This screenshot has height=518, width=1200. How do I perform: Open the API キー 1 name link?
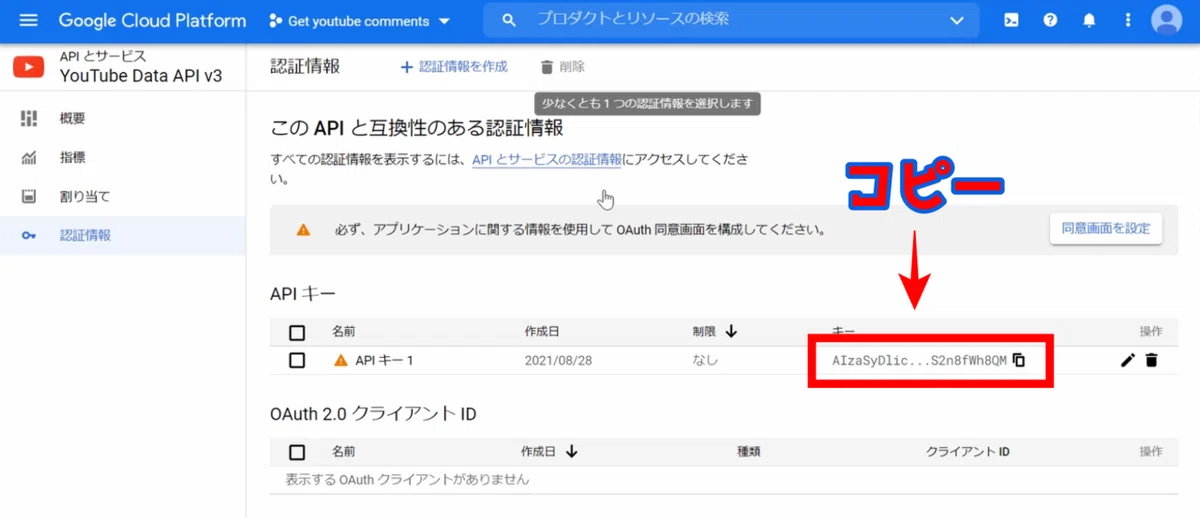click(384, 360)
